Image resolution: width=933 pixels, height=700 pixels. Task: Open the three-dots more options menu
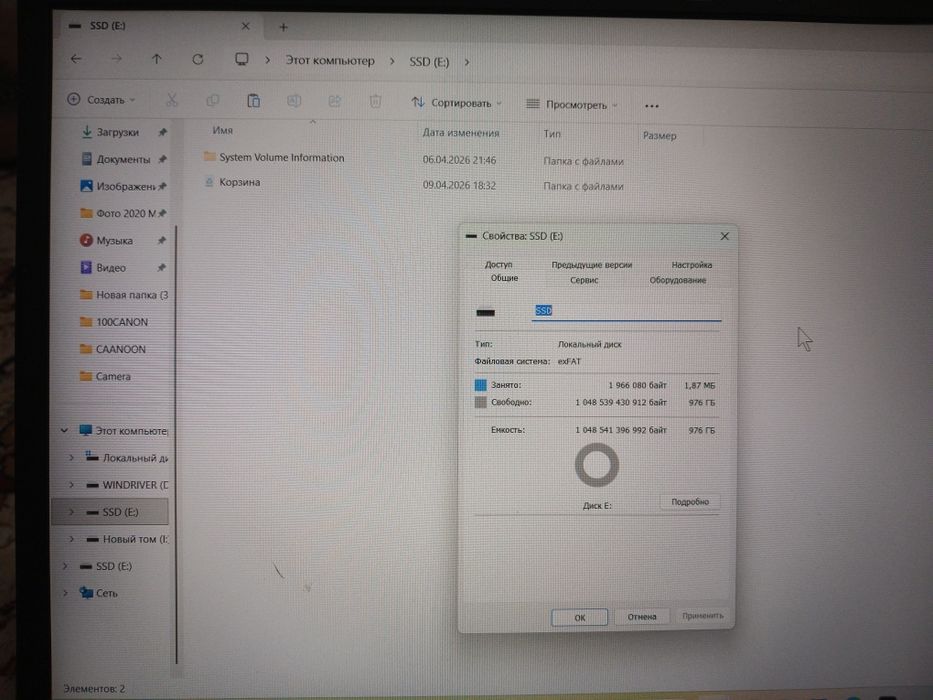(652, 106)
